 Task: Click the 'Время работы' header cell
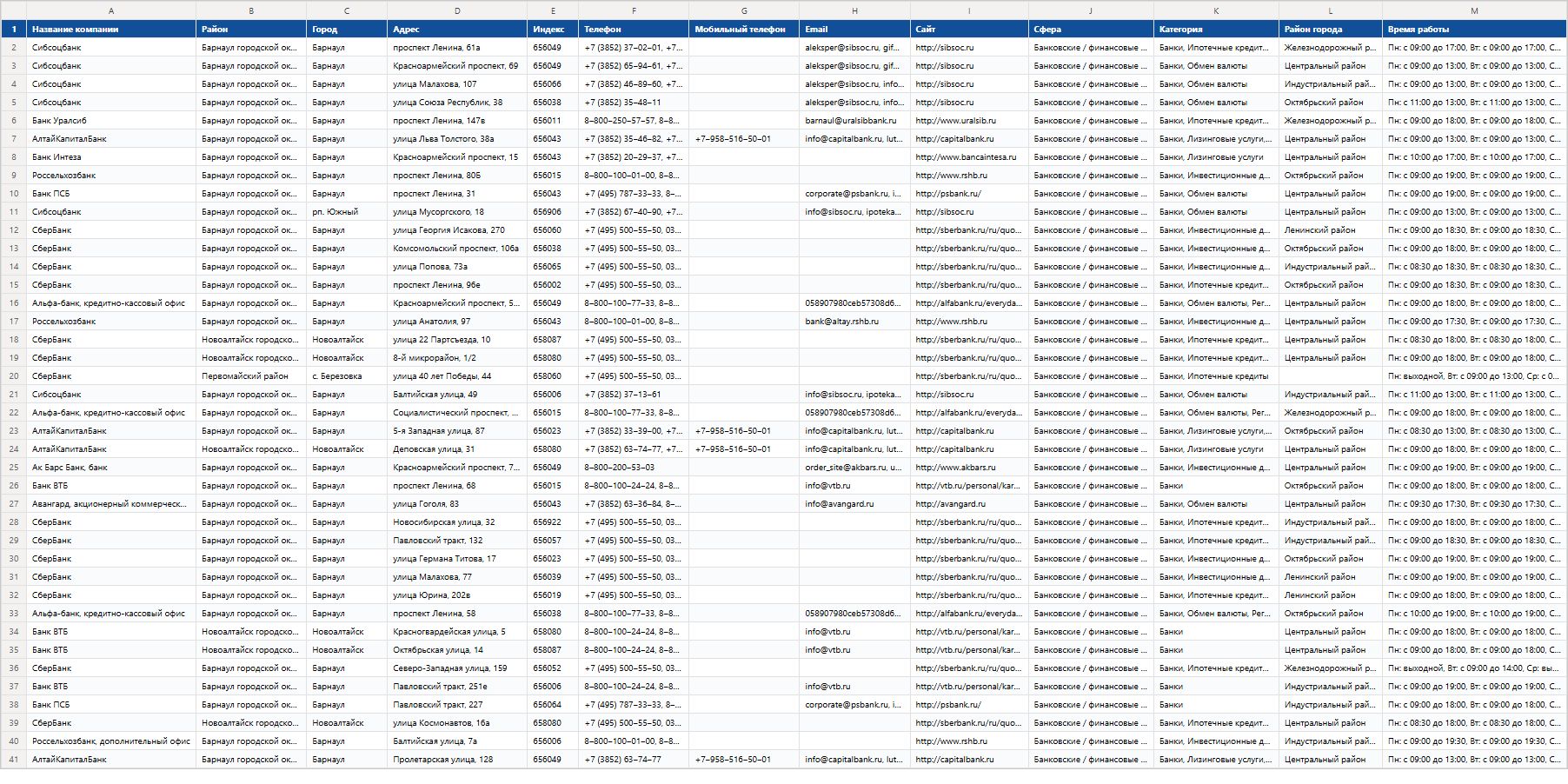(x=1474, y=29)
